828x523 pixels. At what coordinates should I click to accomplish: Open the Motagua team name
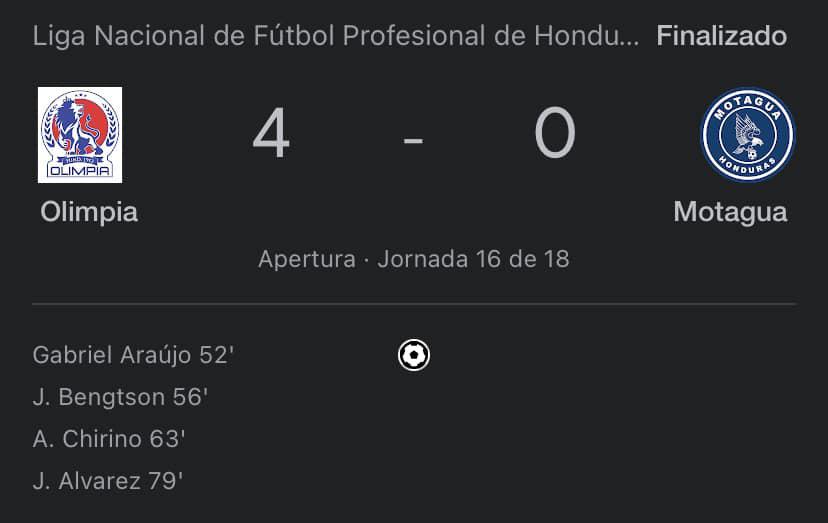pyautogui.click(x=730, y=212)
